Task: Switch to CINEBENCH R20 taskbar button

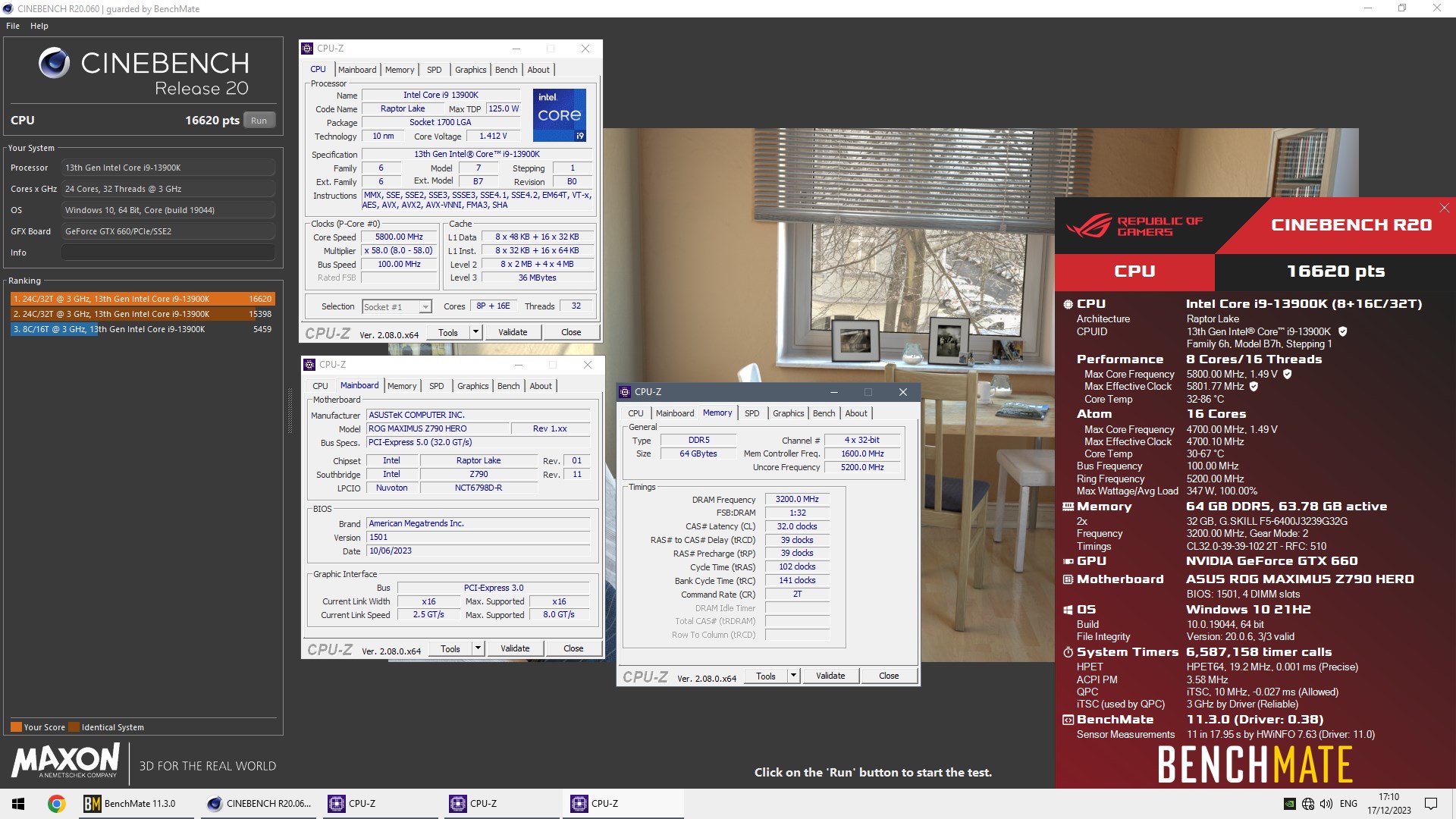Action: point(260,804)
